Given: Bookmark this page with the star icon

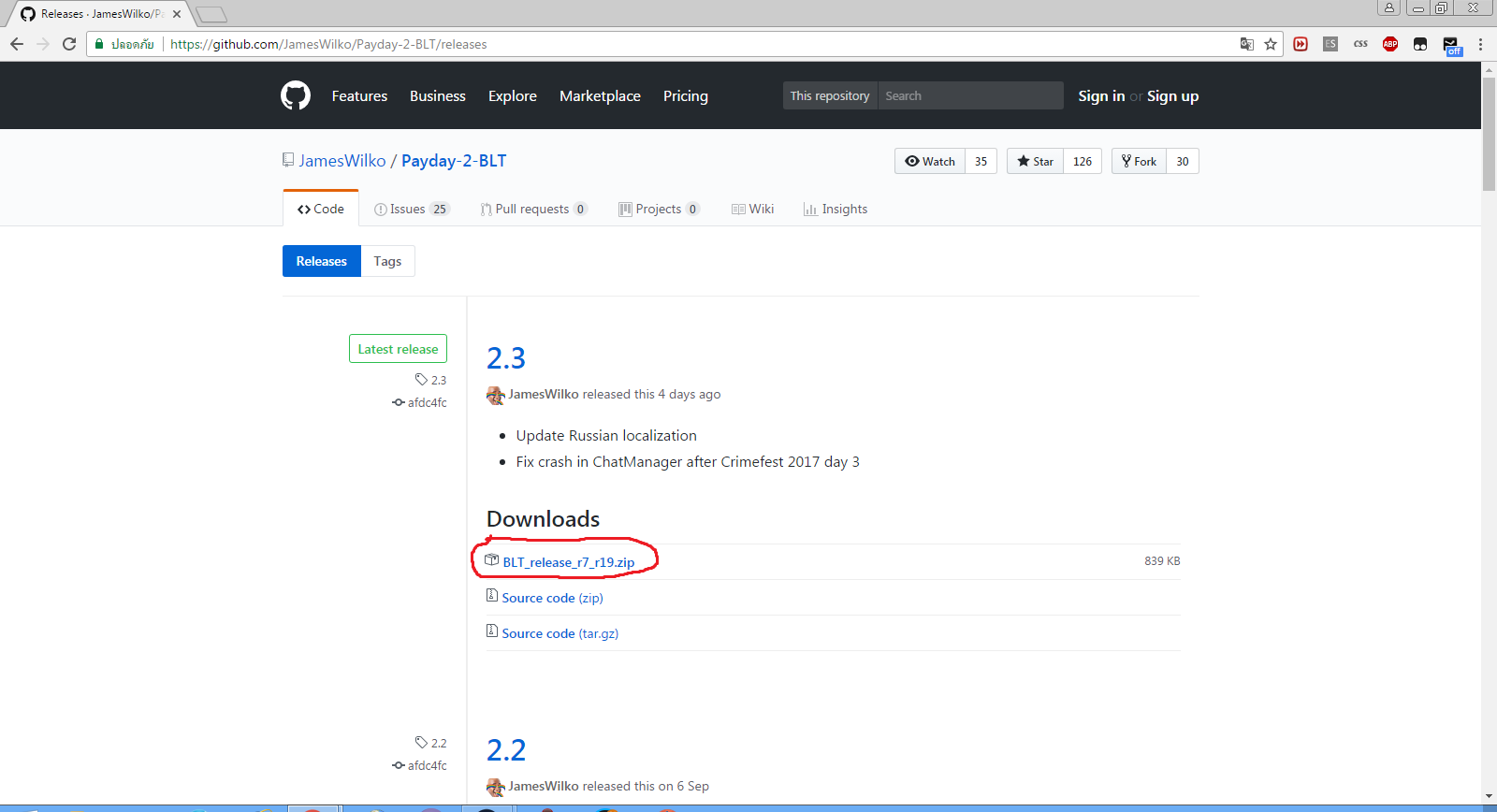Looking at the screenshot, I should click(x=1271, y=44).
